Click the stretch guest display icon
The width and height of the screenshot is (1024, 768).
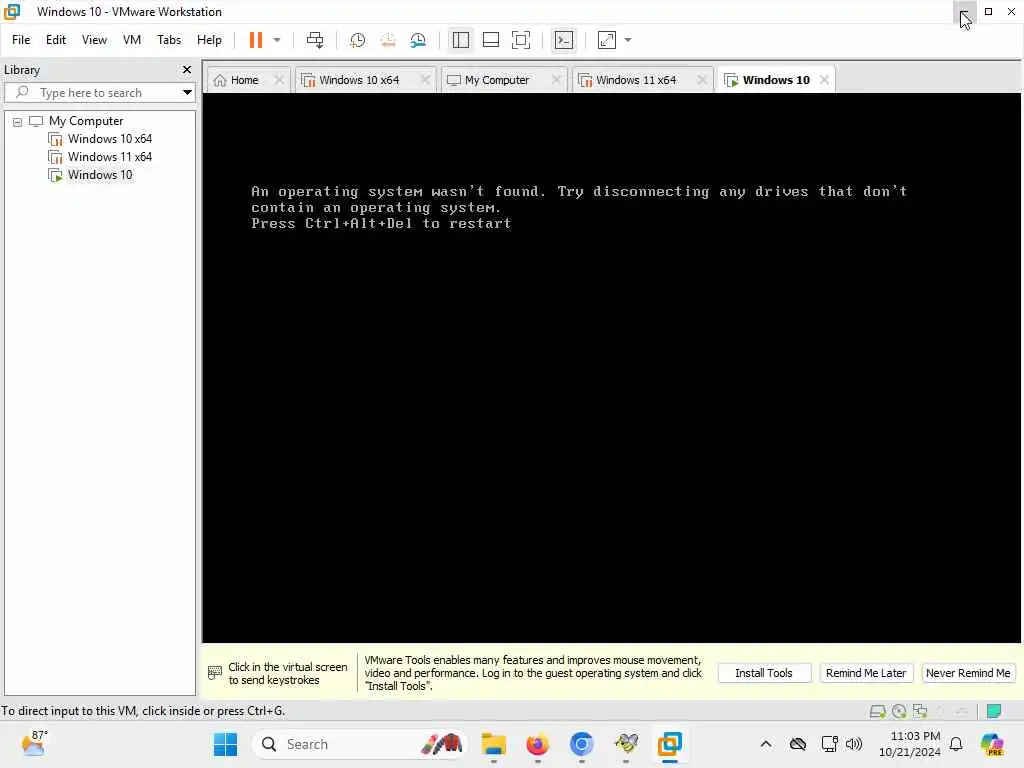[x=607, y=40]
